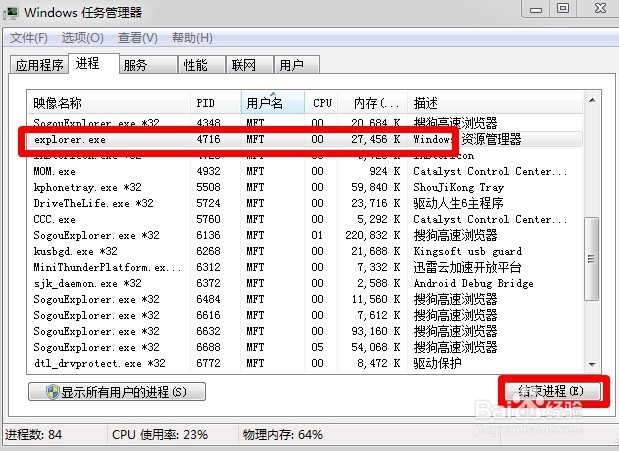Open the 查看(V) menu
619x451 pixels.
[x=138, y=38]
